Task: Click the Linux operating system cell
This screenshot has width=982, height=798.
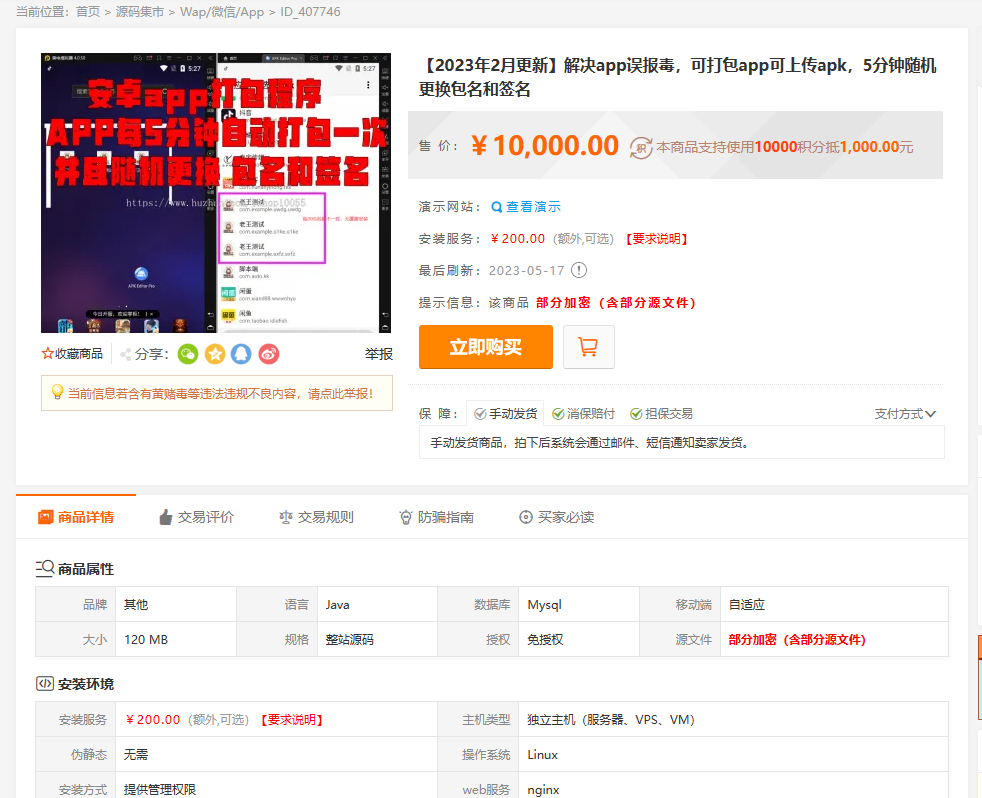Action: point(733,755)
